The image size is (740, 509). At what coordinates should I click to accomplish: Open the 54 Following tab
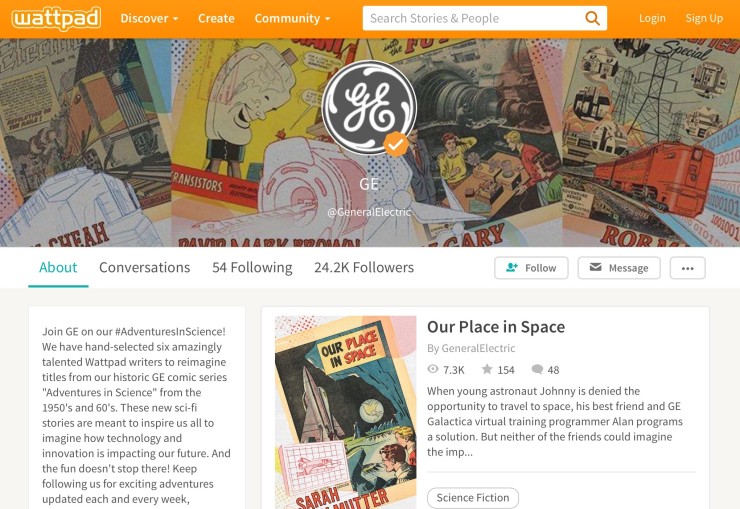tap(252, 267)
